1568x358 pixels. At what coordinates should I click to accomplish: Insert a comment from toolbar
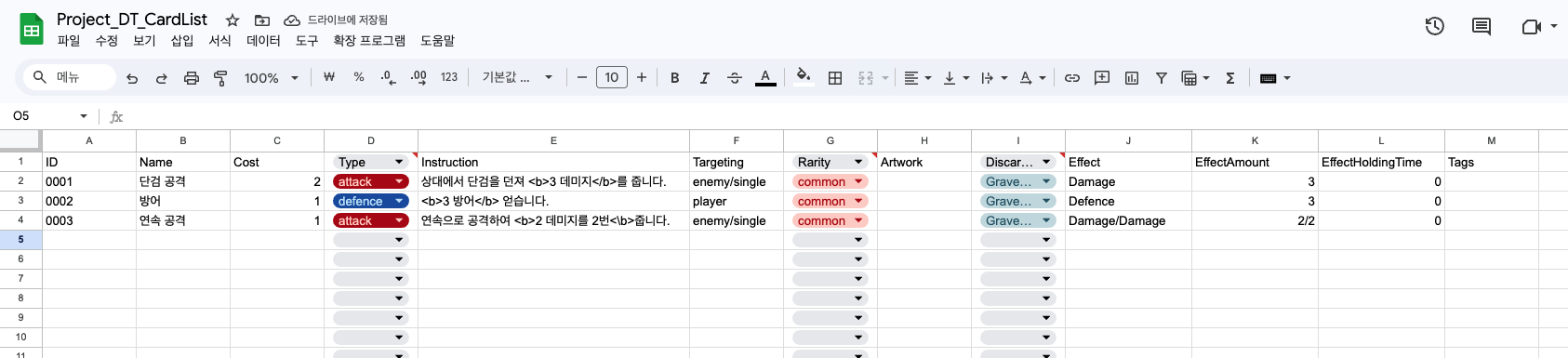1102,78
